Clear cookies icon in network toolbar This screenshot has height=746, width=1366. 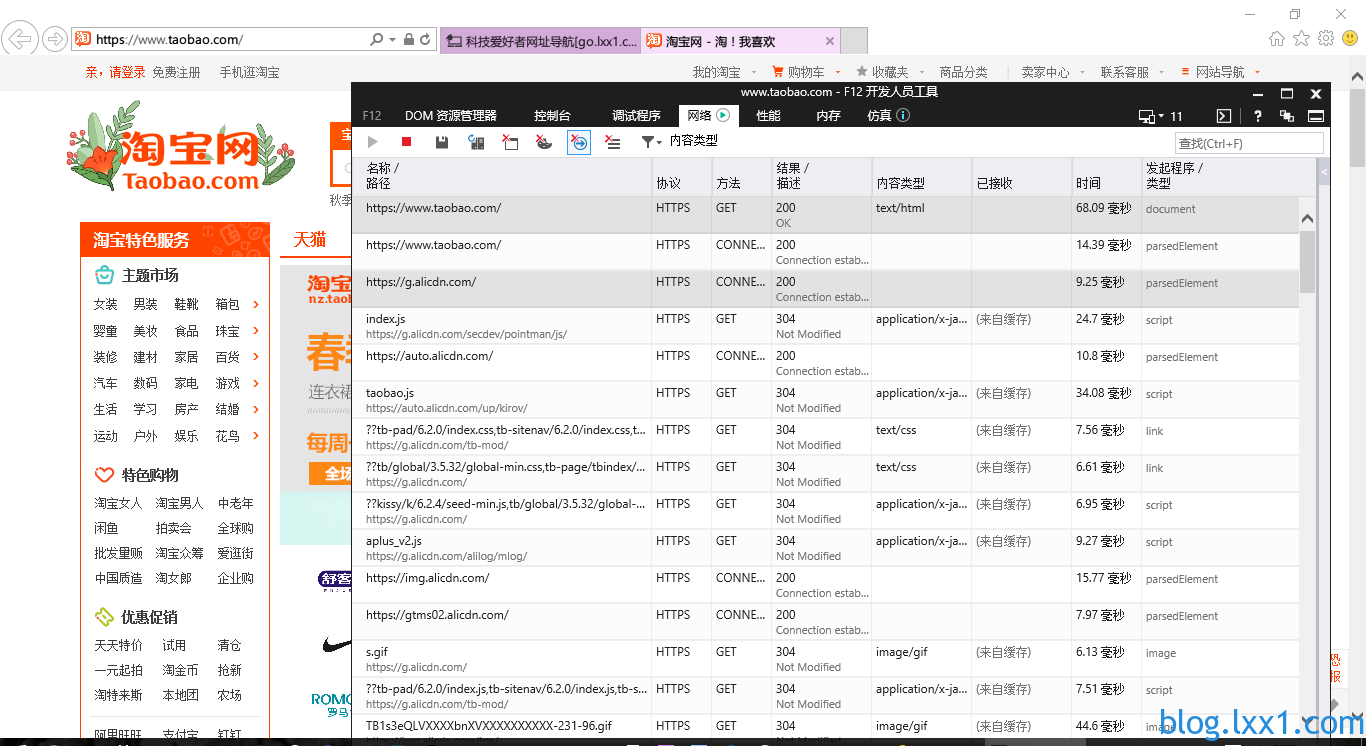point(544,142)
